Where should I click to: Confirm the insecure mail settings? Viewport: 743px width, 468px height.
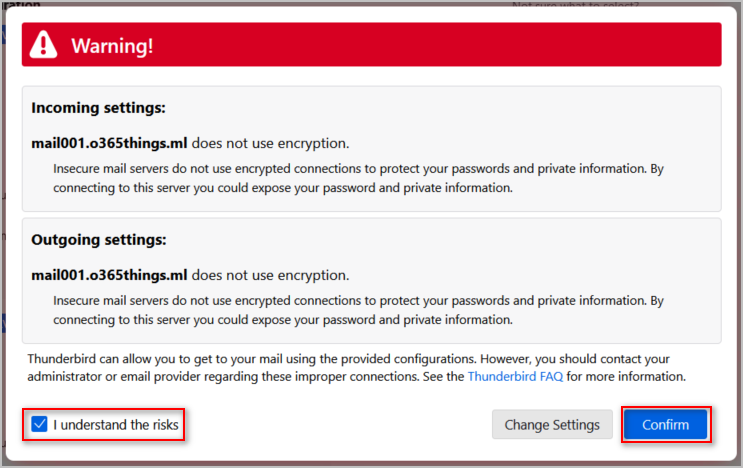point(666,424)
